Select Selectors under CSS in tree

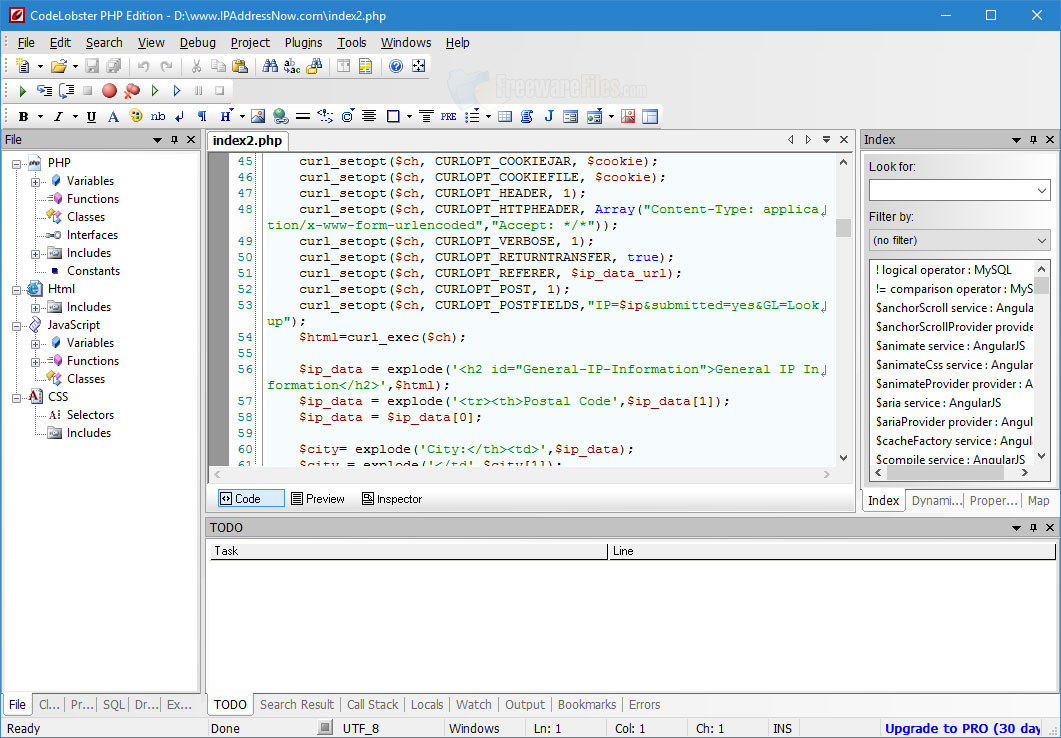90,415
